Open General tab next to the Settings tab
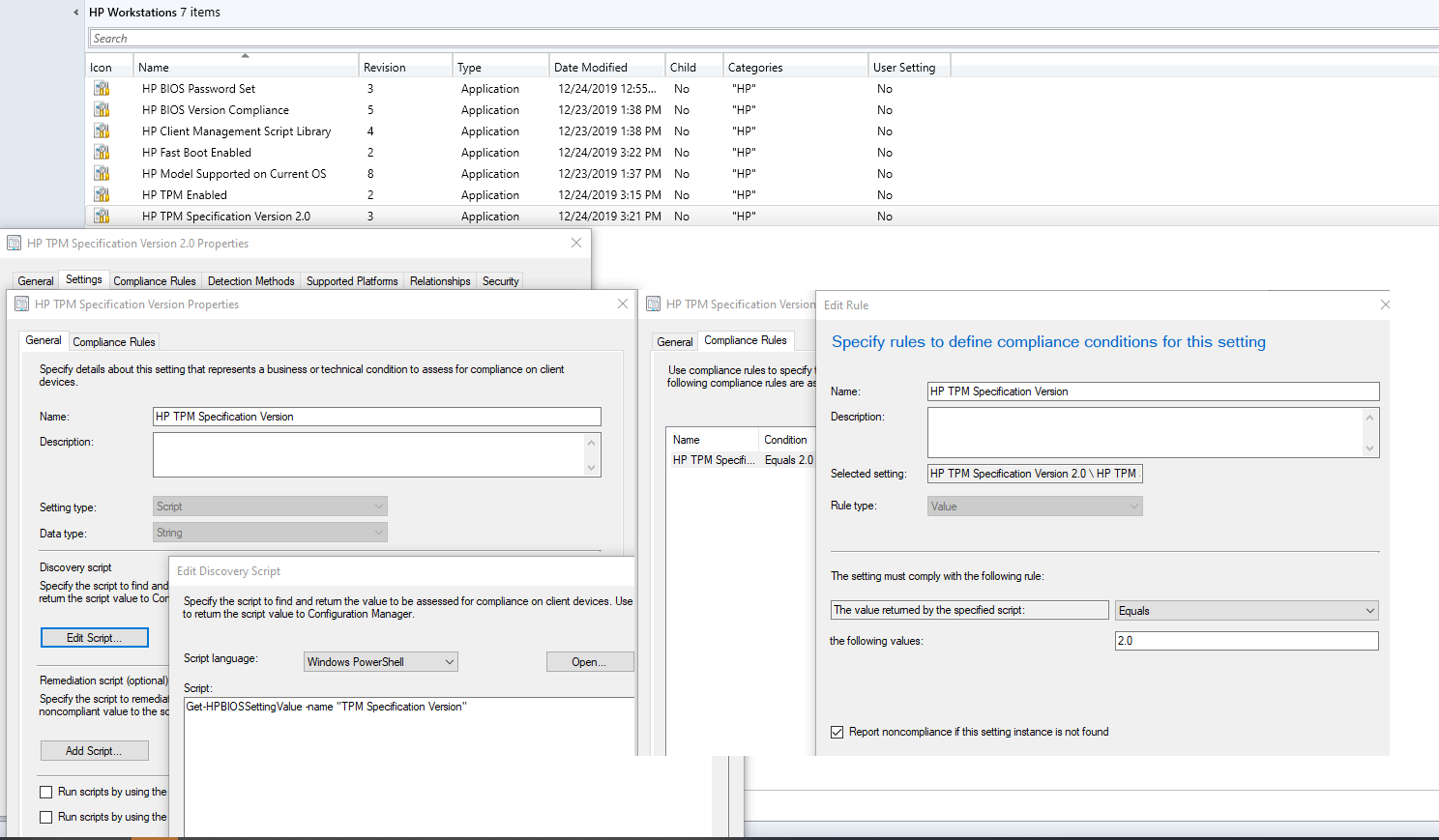Viewport: 1439px width, 840px height. point(36,281)
